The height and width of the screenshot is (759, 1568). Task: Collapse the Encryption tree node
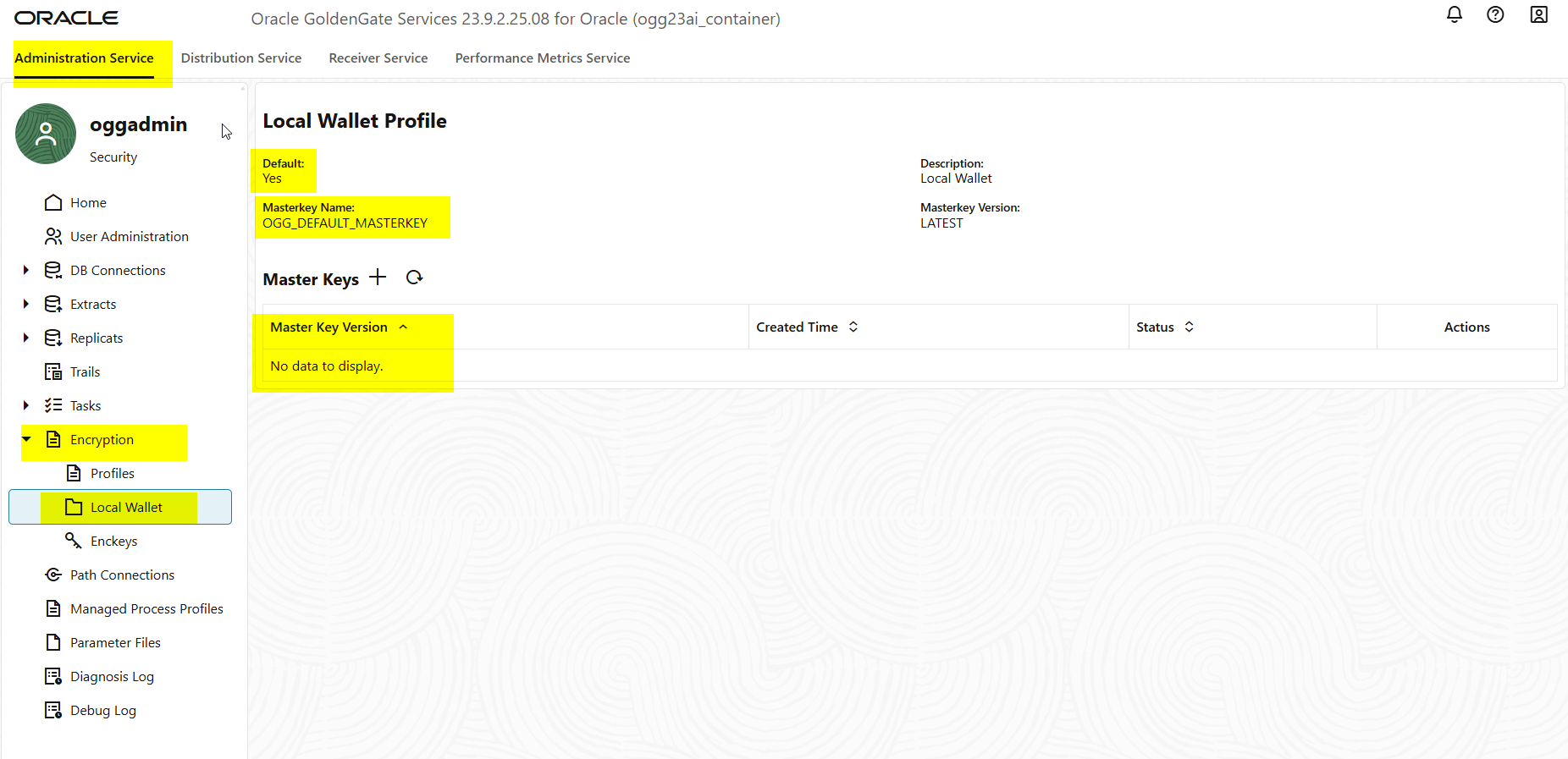tap(26, 439)
